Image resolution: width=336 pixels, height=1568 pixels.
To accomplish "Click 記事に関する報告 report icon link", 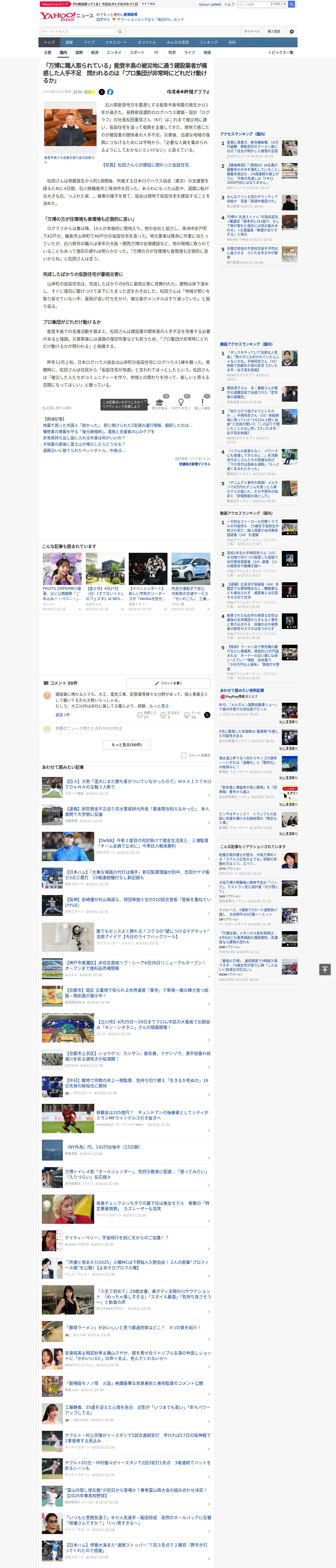I will 57,408.
